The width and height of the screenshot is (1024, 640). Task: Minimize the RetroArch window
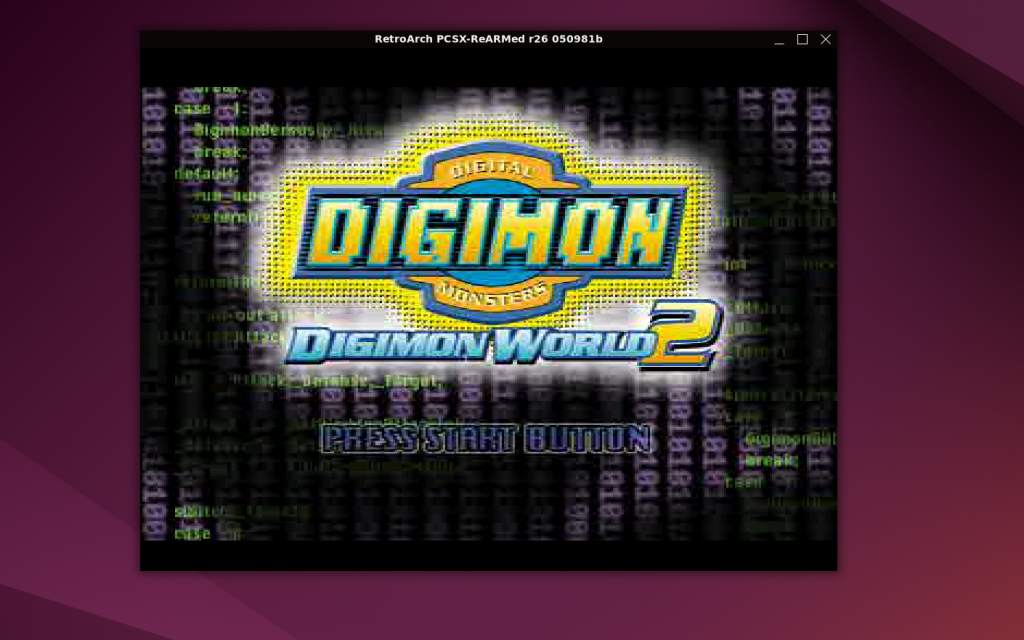coord(779,39)
